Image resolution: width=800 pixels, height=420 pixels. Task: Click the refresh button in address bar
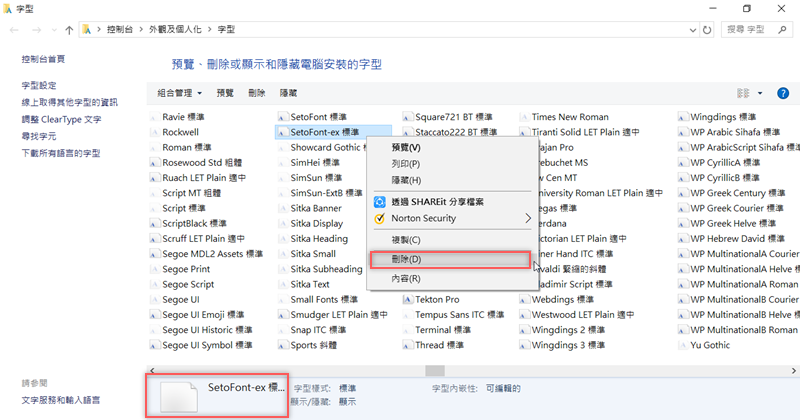tap(707, 30)
